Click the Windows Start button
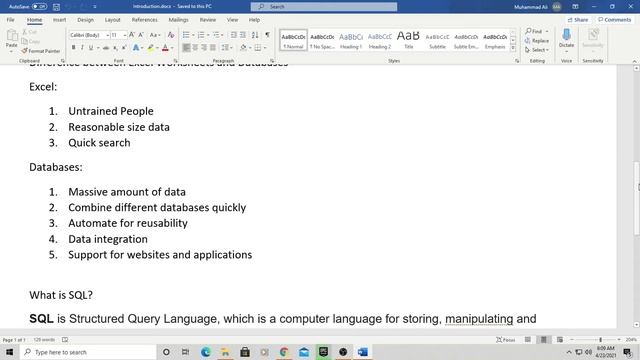640x360 pixels. [x=9, y=352]
